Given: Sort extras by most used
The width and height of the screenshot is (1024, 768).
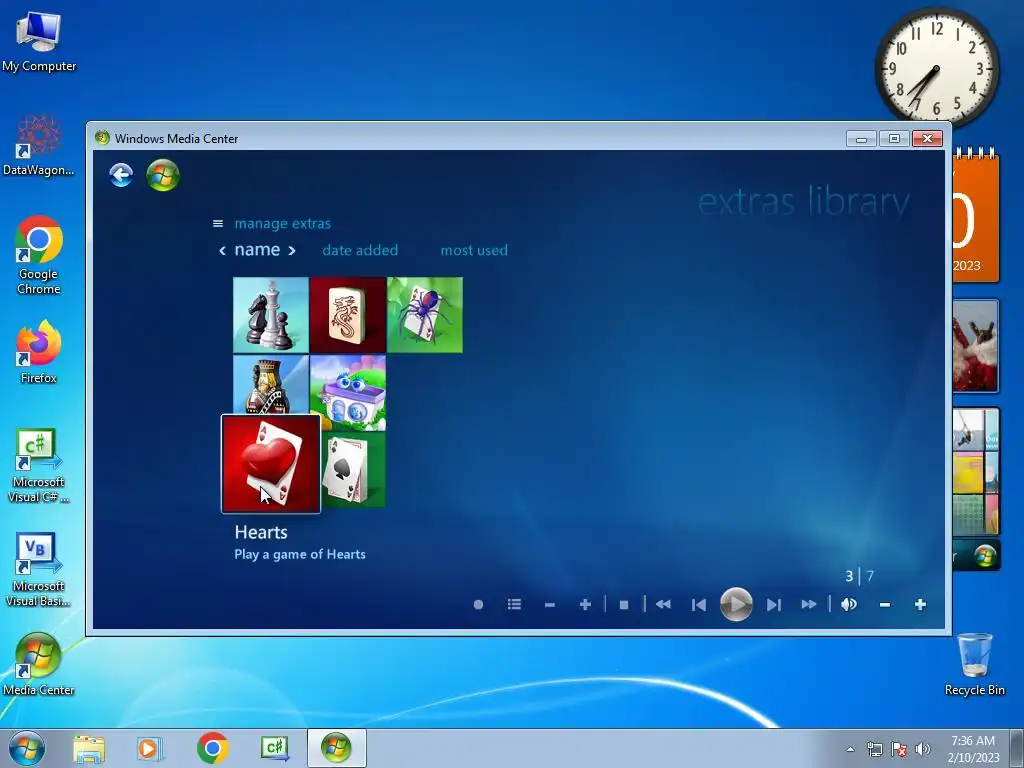Looking at the screenshot, I should point(473,250).
